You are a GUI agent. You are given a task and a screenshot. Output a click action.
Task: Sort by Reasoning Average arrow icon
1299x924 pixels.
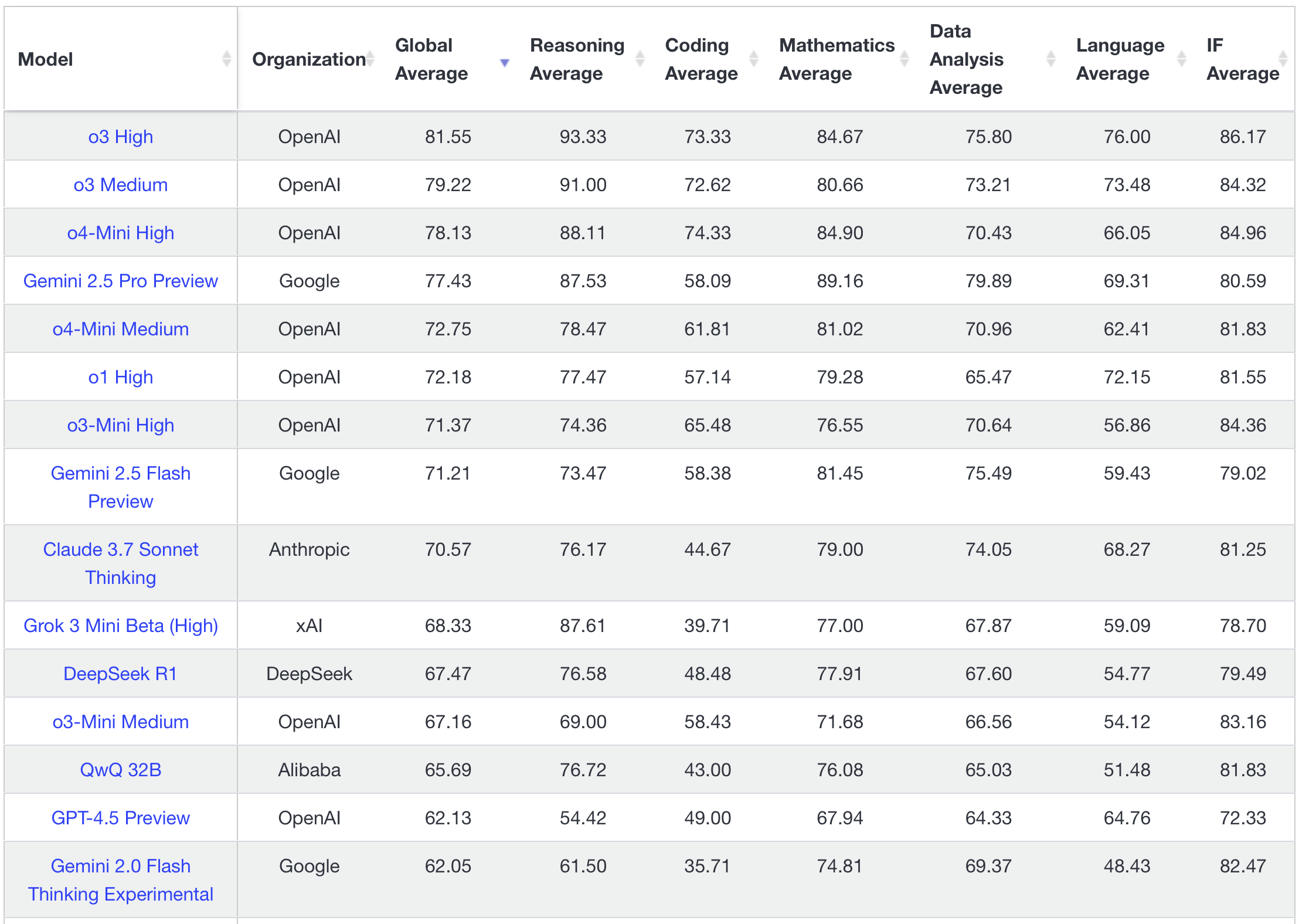[x=640, y=59]
